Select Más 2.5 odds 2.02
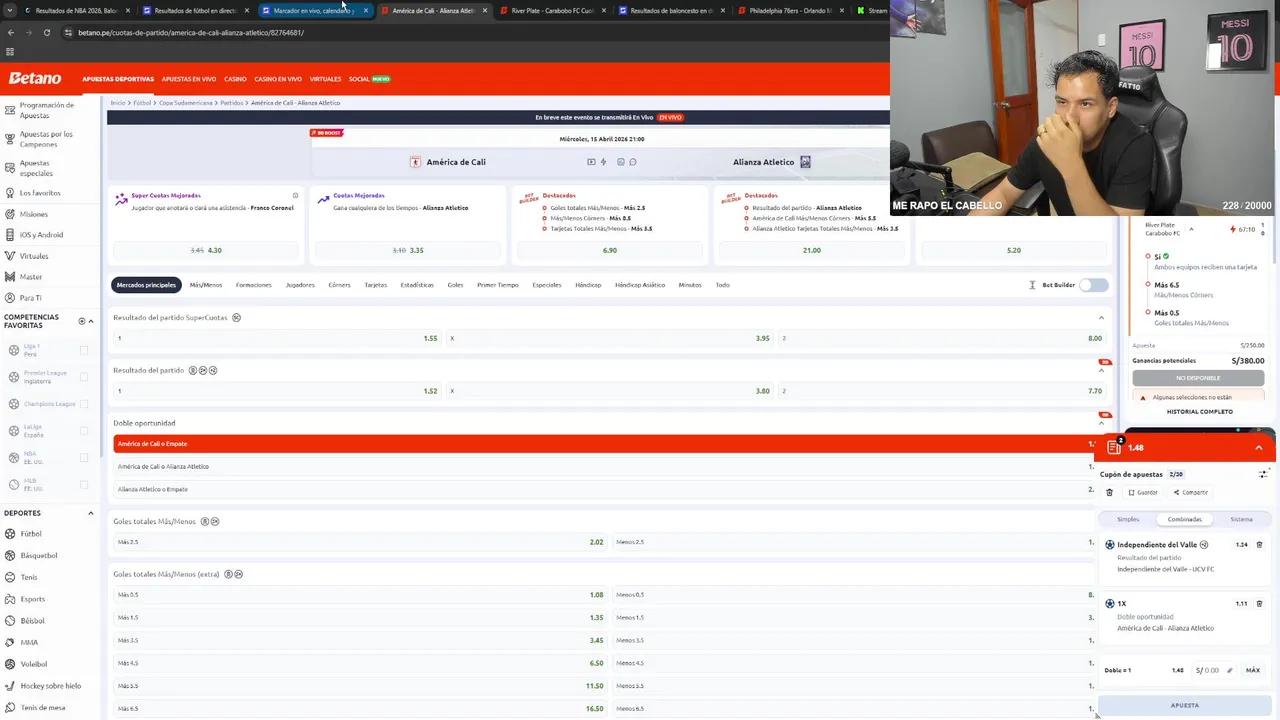Viewport: 1280px width, 720px height. [x=360, y=542]
